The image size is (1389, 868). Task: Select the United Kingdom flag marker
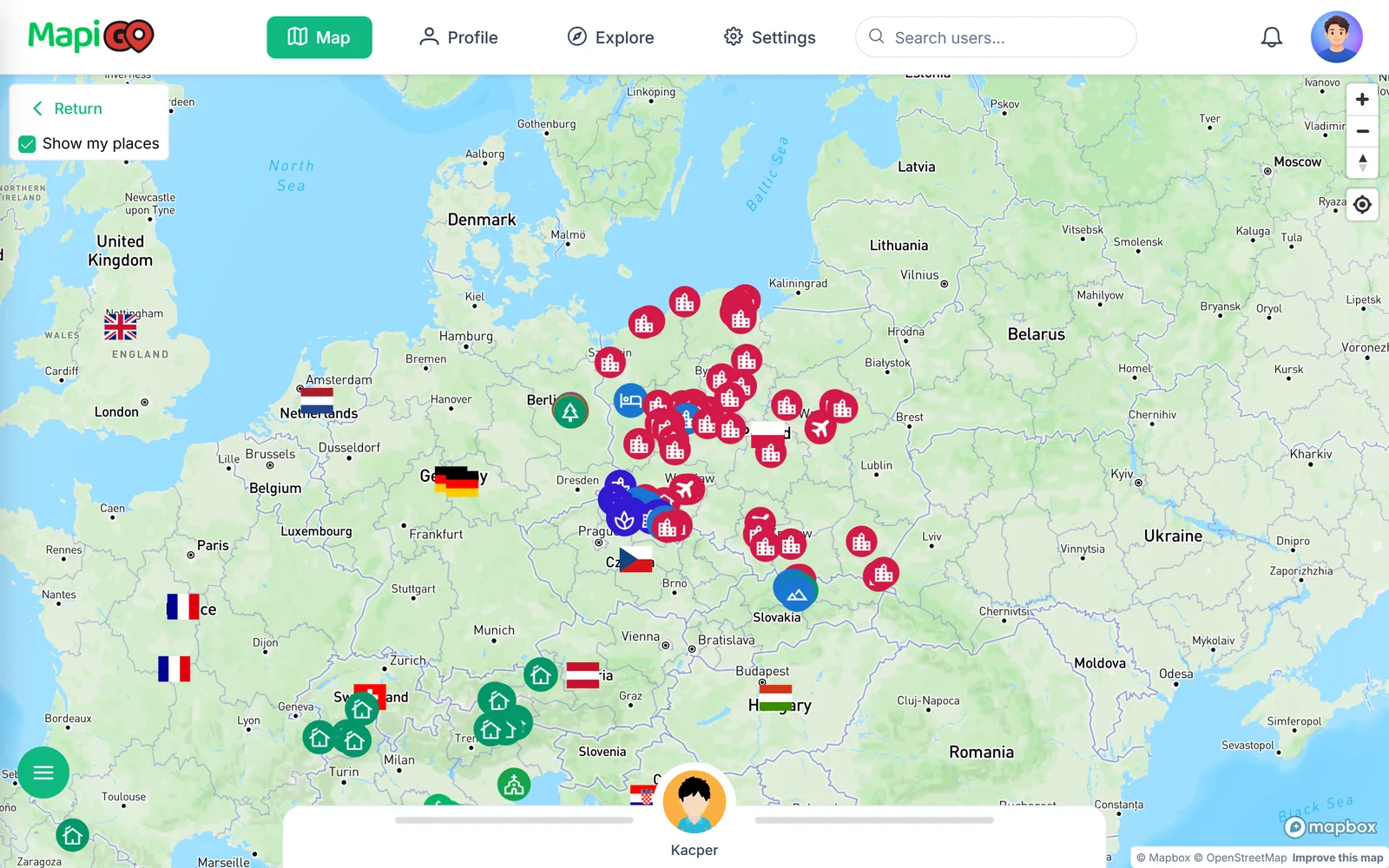click(121, 327)
